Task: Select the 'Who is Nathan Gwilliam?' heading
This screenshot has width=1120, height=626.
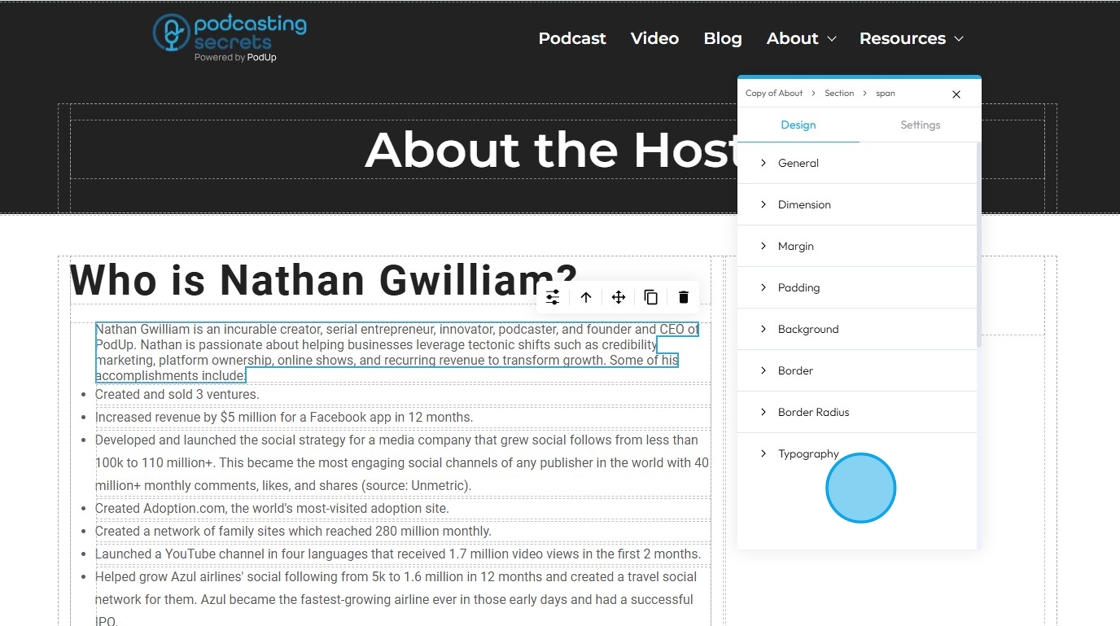Action: click(x=323, y=280)
